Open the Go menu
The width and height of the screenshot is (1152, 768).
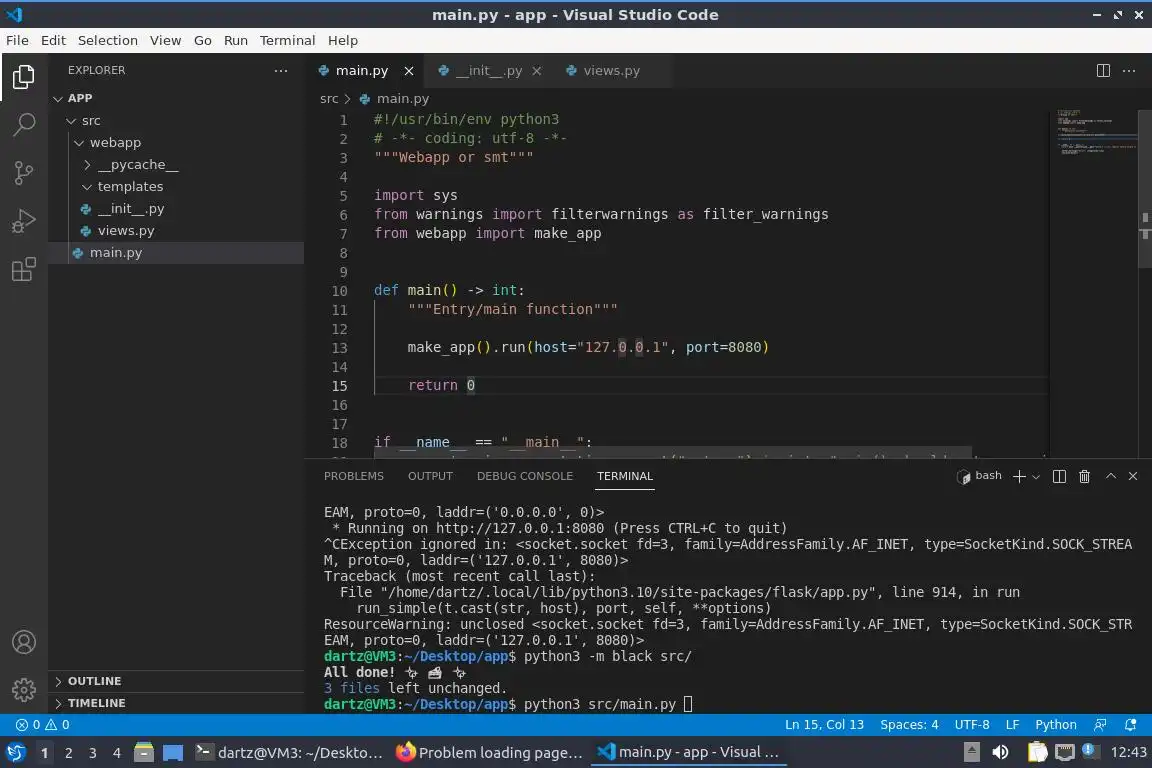pyautogui.click(x=203, y=40)
